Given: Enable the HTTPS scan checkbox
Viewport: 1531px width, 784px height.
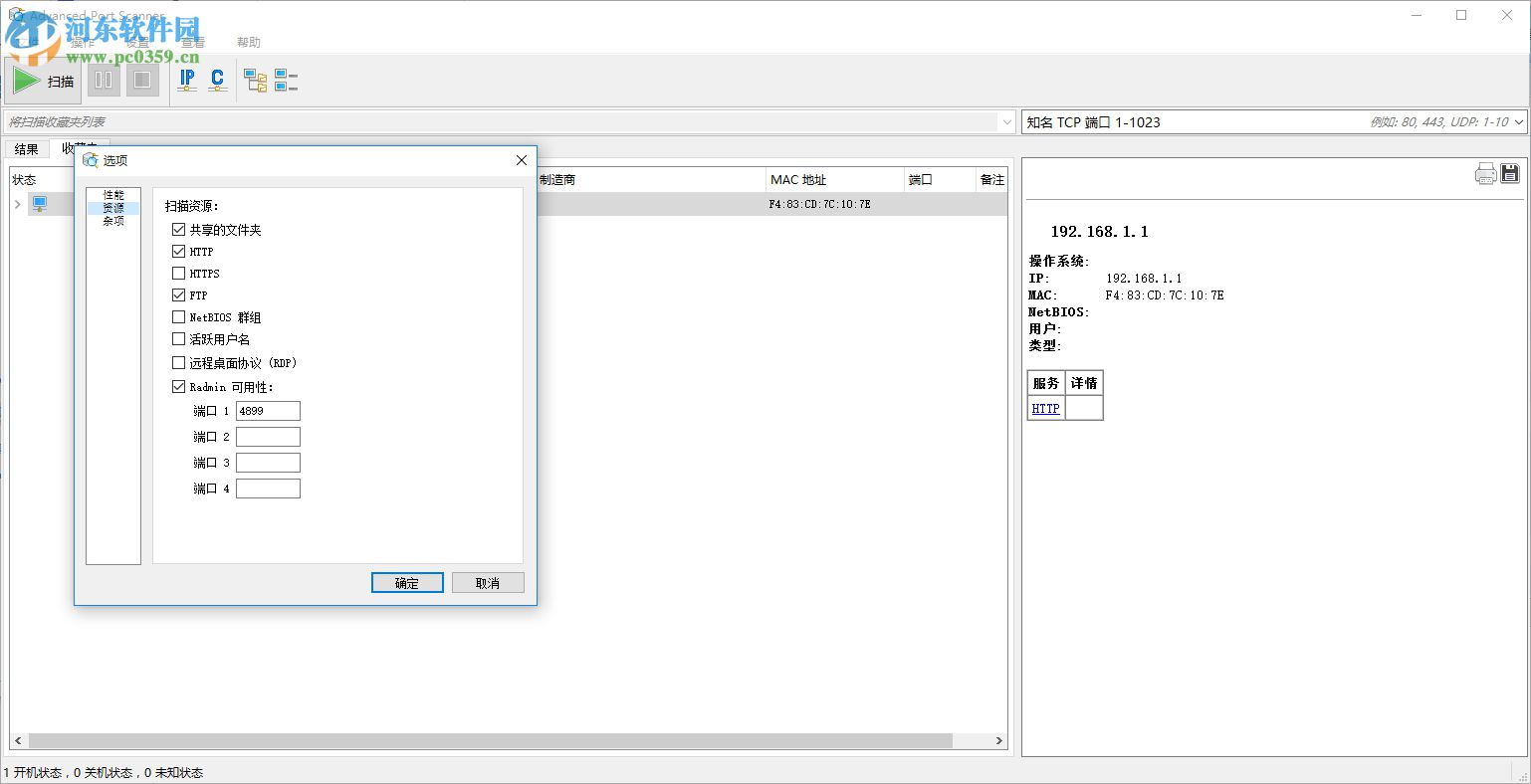Looking at the screenshot, I should click(x=178, y=273).
